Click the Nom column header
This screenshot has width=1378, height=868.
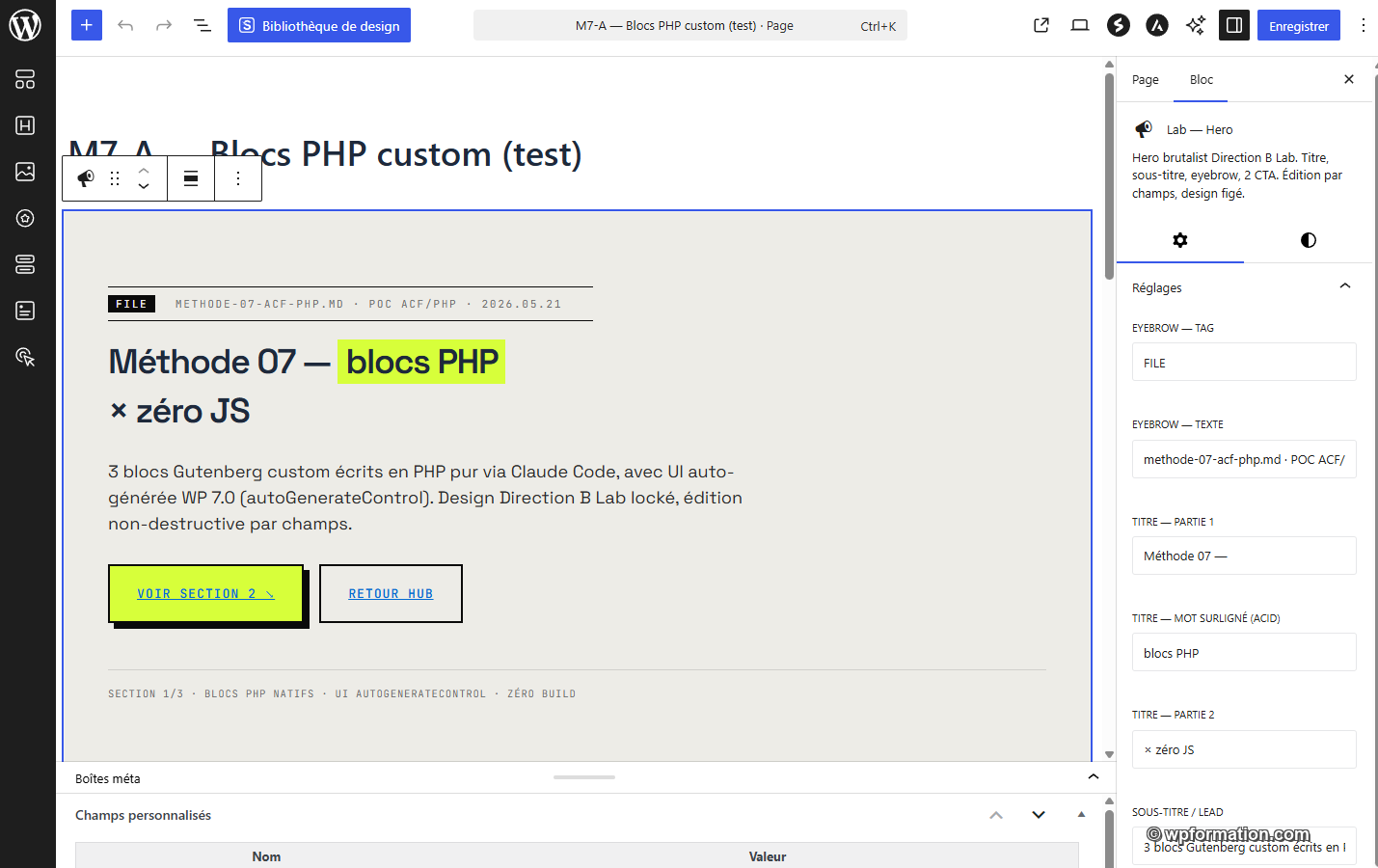point(266,856)
